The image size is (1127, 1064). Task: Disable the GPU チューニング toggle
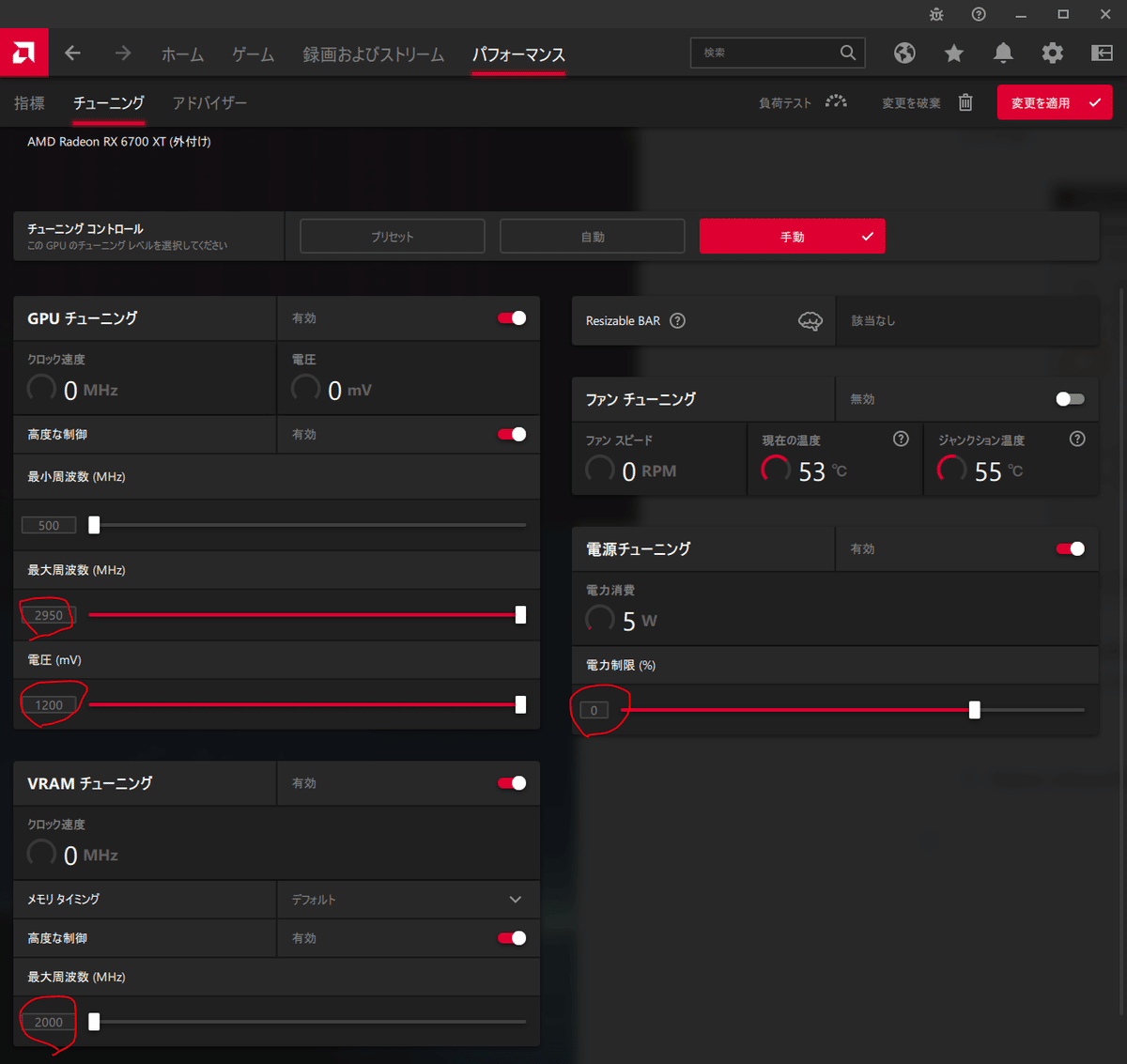pyautogui.click(x=512, y=317)
